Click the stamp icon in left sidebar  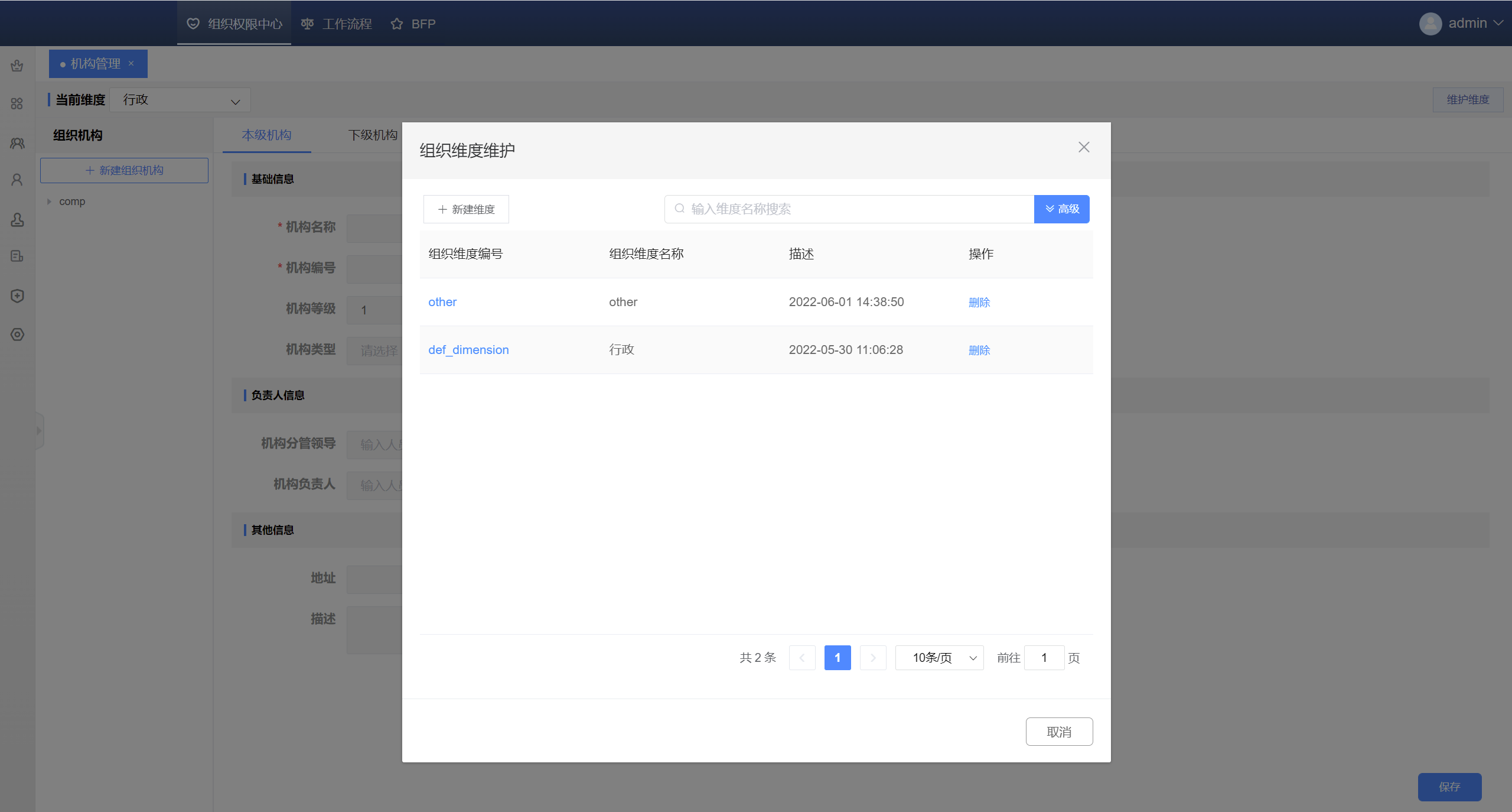point(17,220)
